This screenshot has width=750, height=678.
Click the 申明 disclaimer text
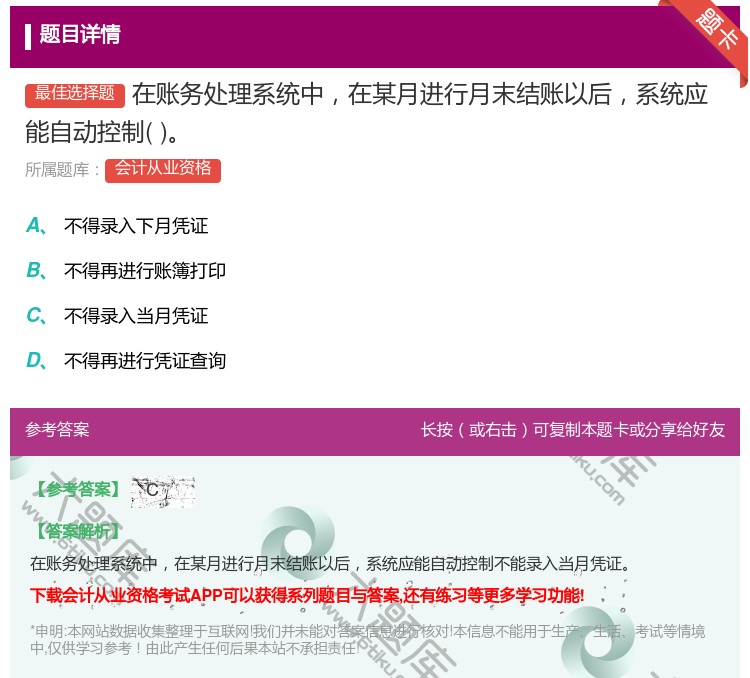[367, 640]
